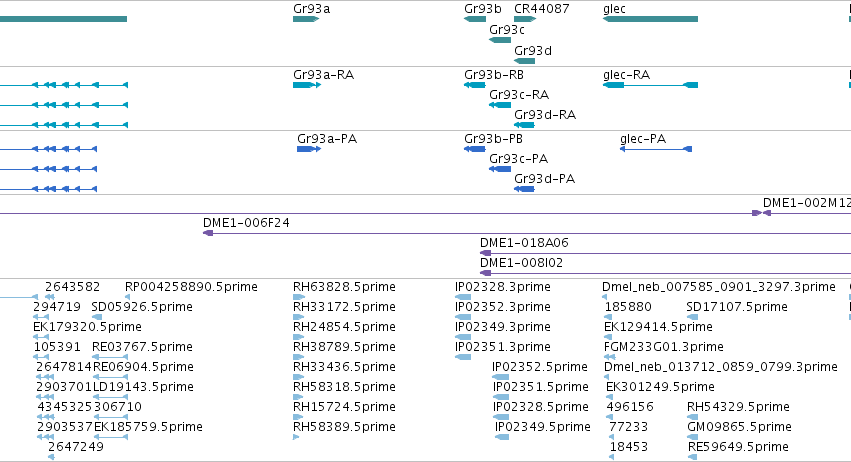Select the DME1-018A06 clone arrowhead
The image size is (851, 462).
tap(485, 253)
